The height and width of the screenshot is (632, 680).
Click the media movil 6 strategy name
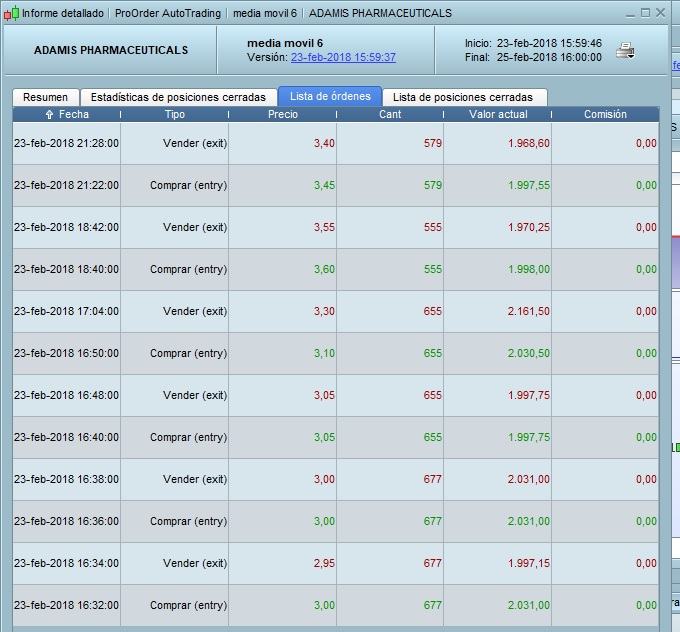tap(285, 43)
